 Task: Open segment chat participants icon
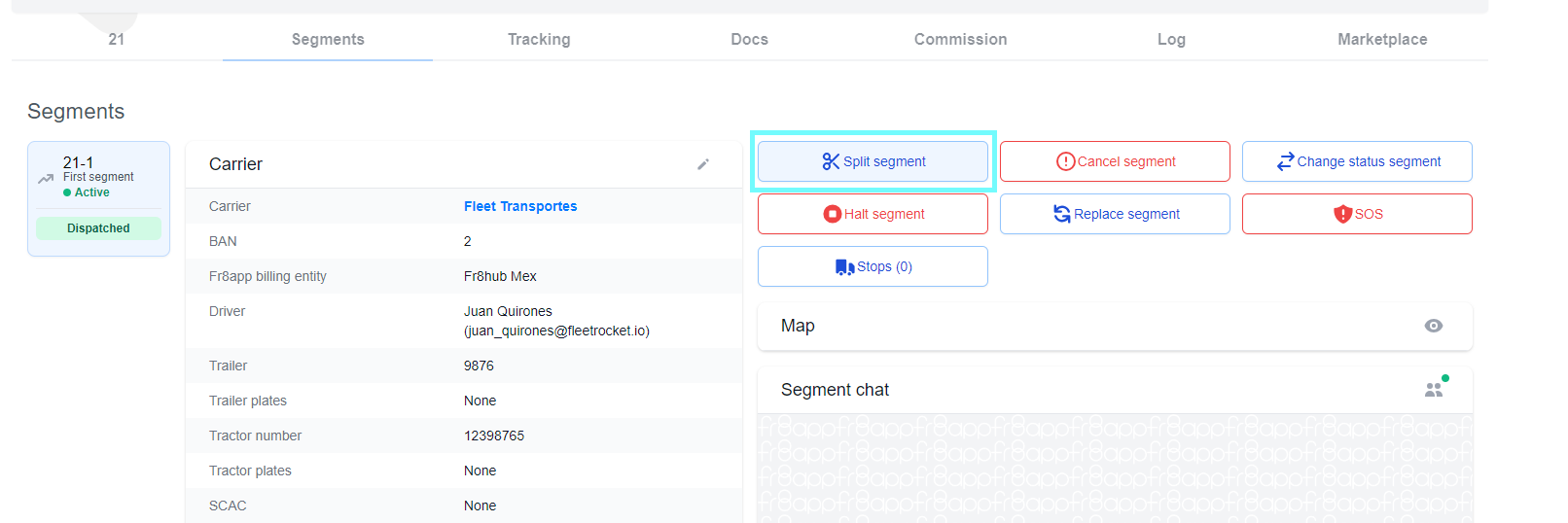point(1436,388)
